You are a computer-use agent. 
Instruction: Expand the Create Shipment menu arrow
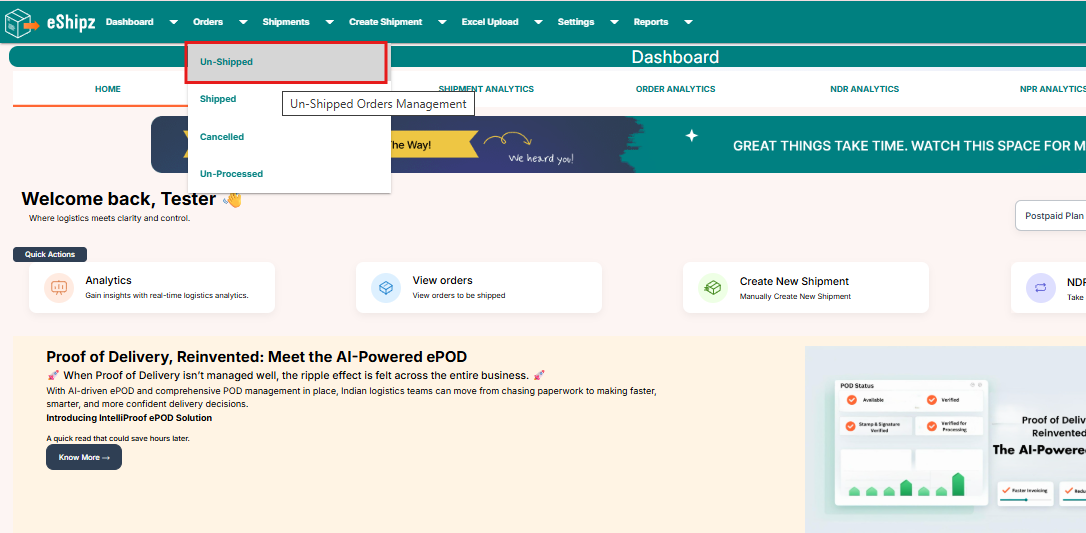coord(443,22)
